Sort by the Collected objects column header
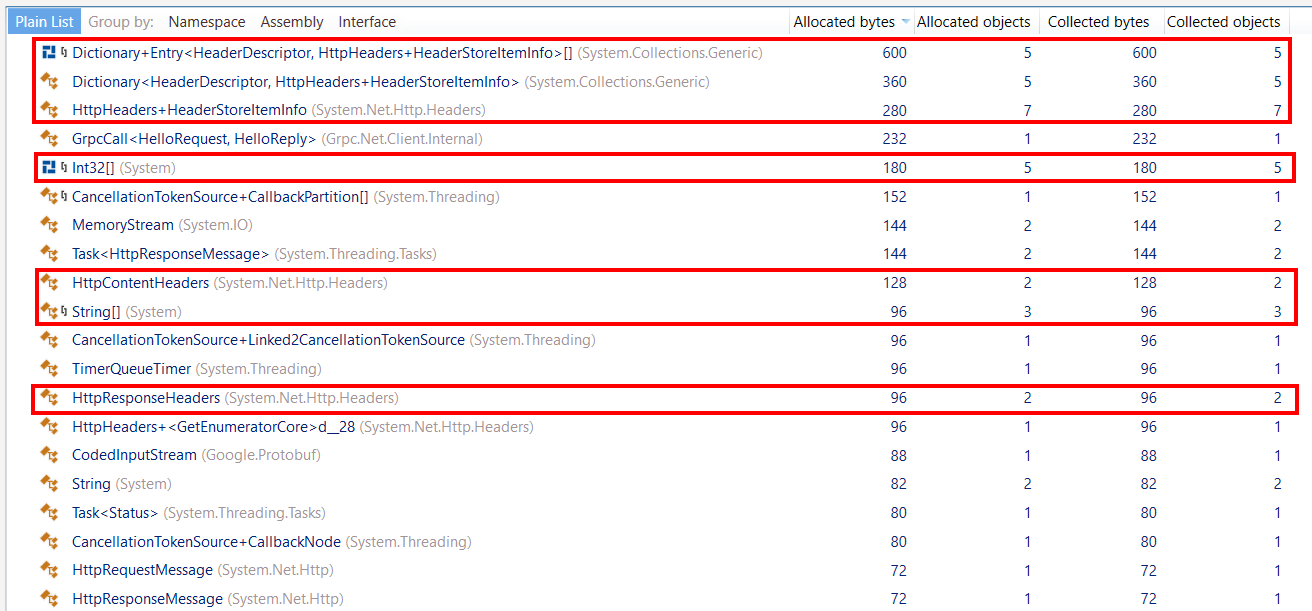Image resolution: width=1312 pixels, height=611 pixels. coord(1224,21)
